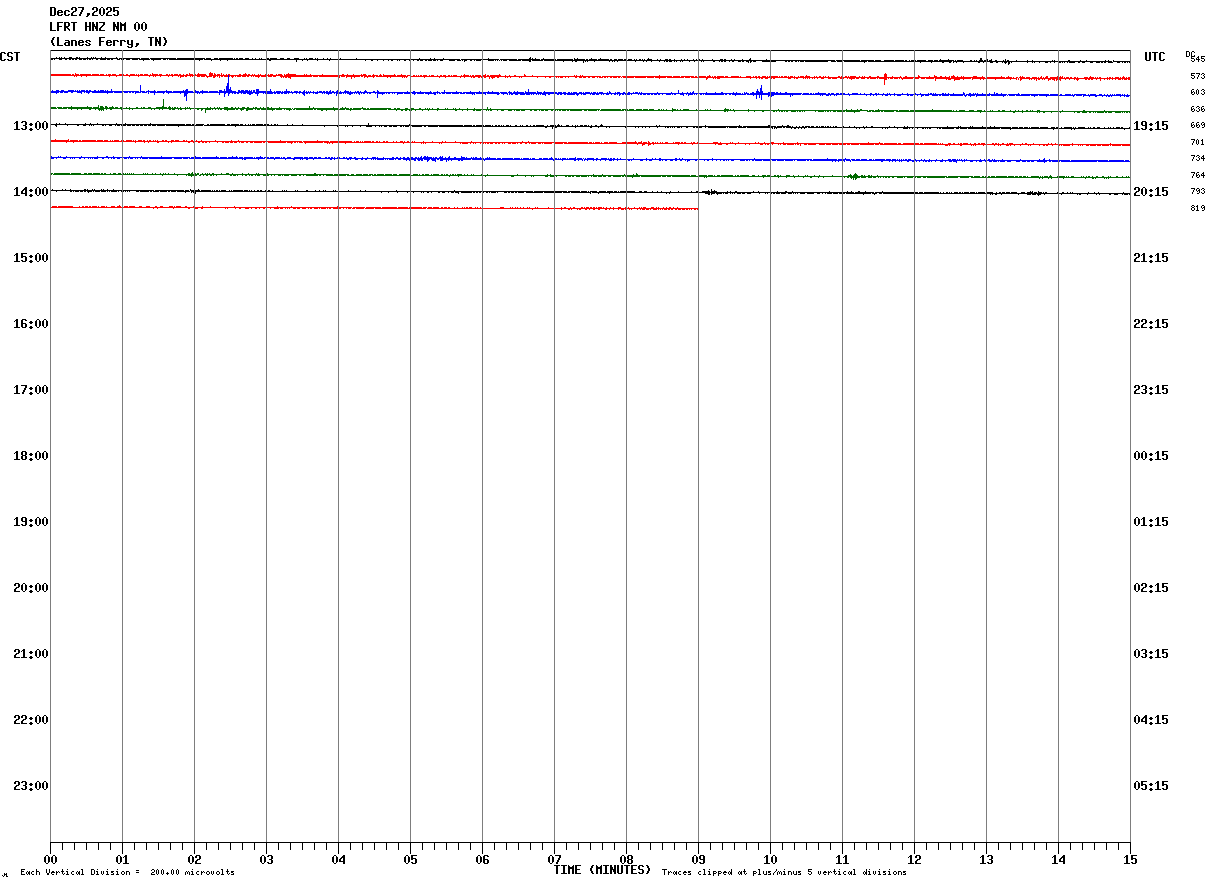Click the DC offset value 603

(x=1198, y=92)
